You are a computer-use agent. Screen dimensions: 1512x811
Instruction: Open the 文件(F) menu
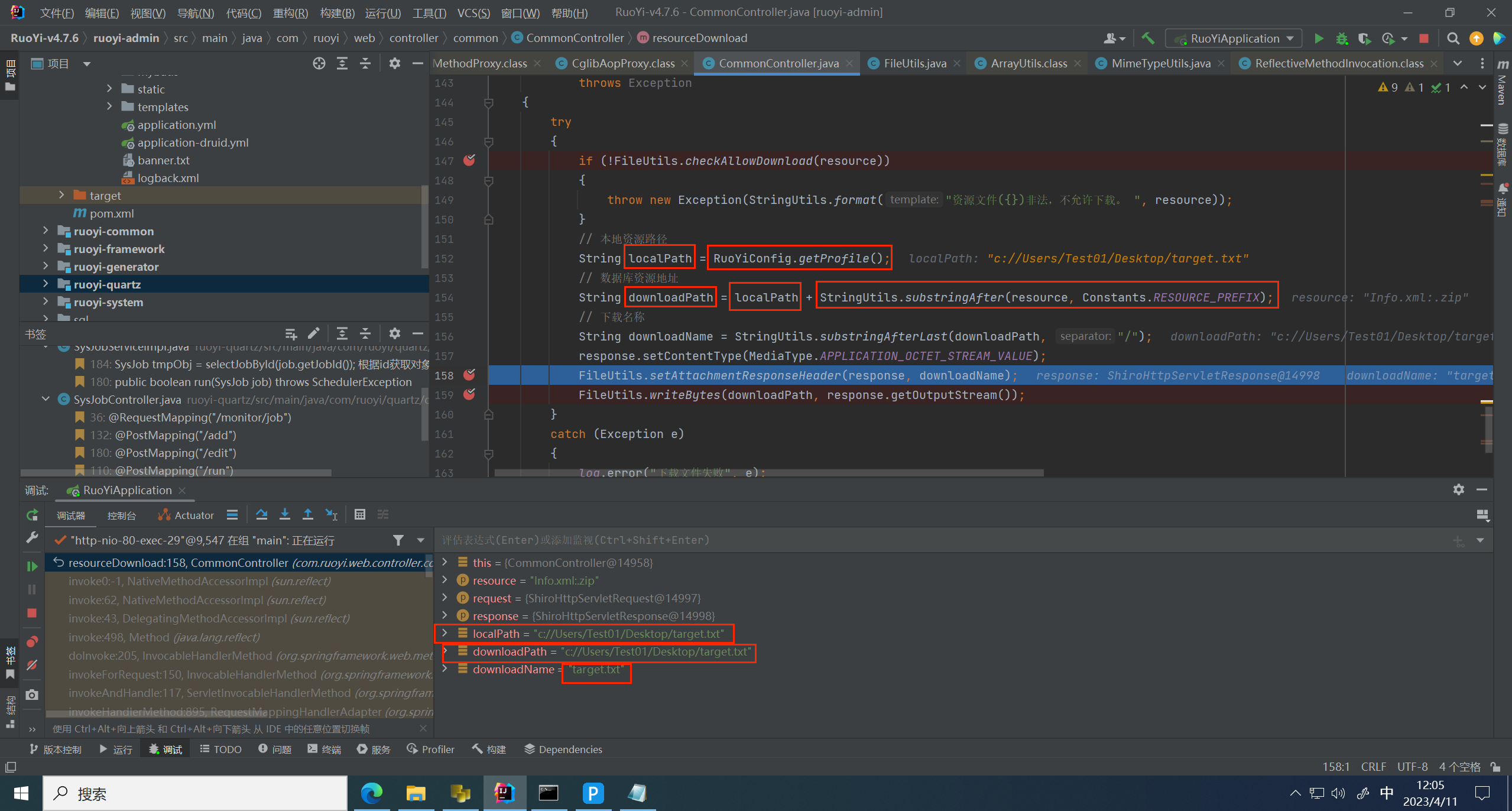pos(57,13)
